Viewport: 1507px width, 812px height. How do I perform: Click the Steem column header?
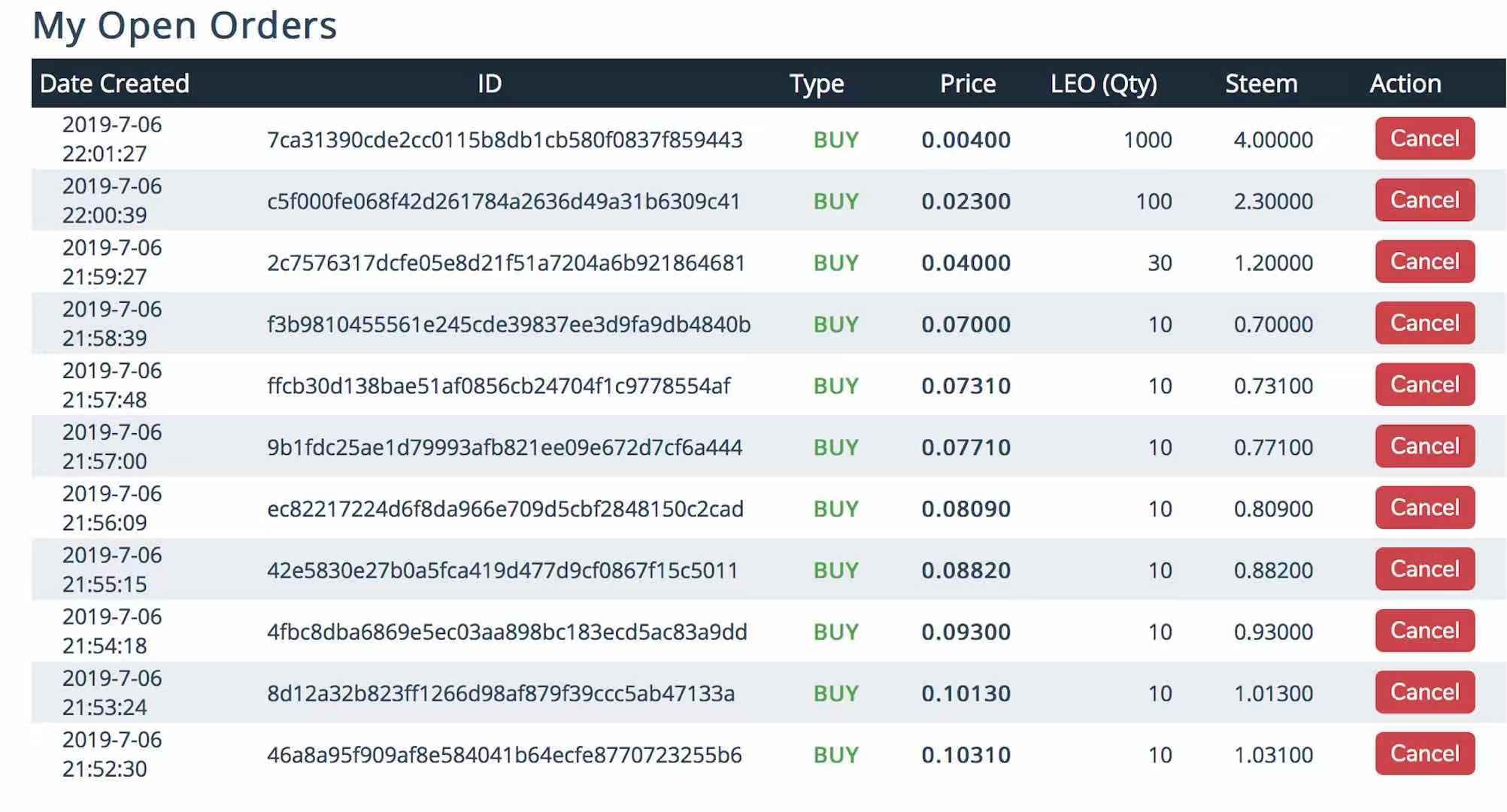(1261, 83)
